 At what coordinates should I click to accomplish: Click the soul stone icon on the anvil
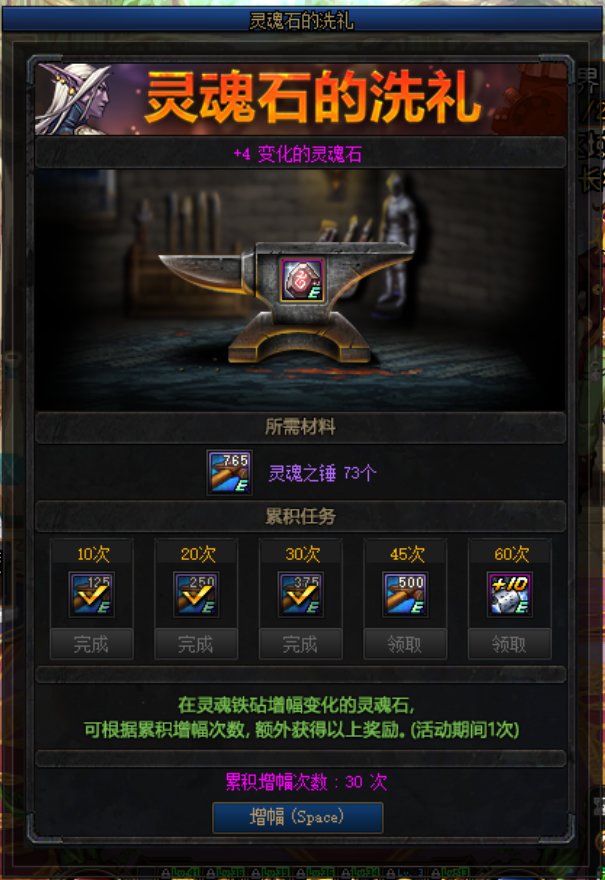302,280
